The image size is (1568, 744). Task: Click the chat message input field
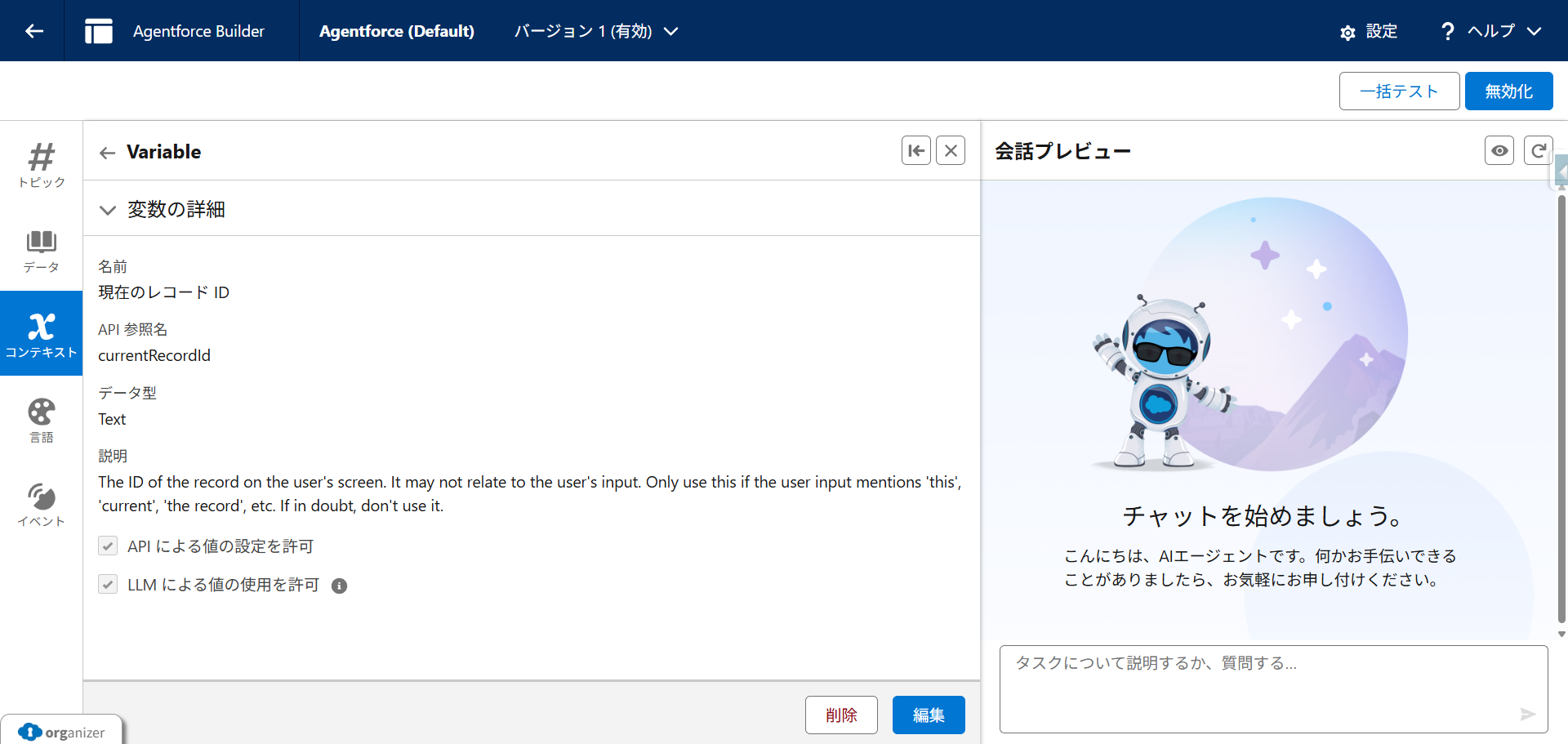point(1273,688)
